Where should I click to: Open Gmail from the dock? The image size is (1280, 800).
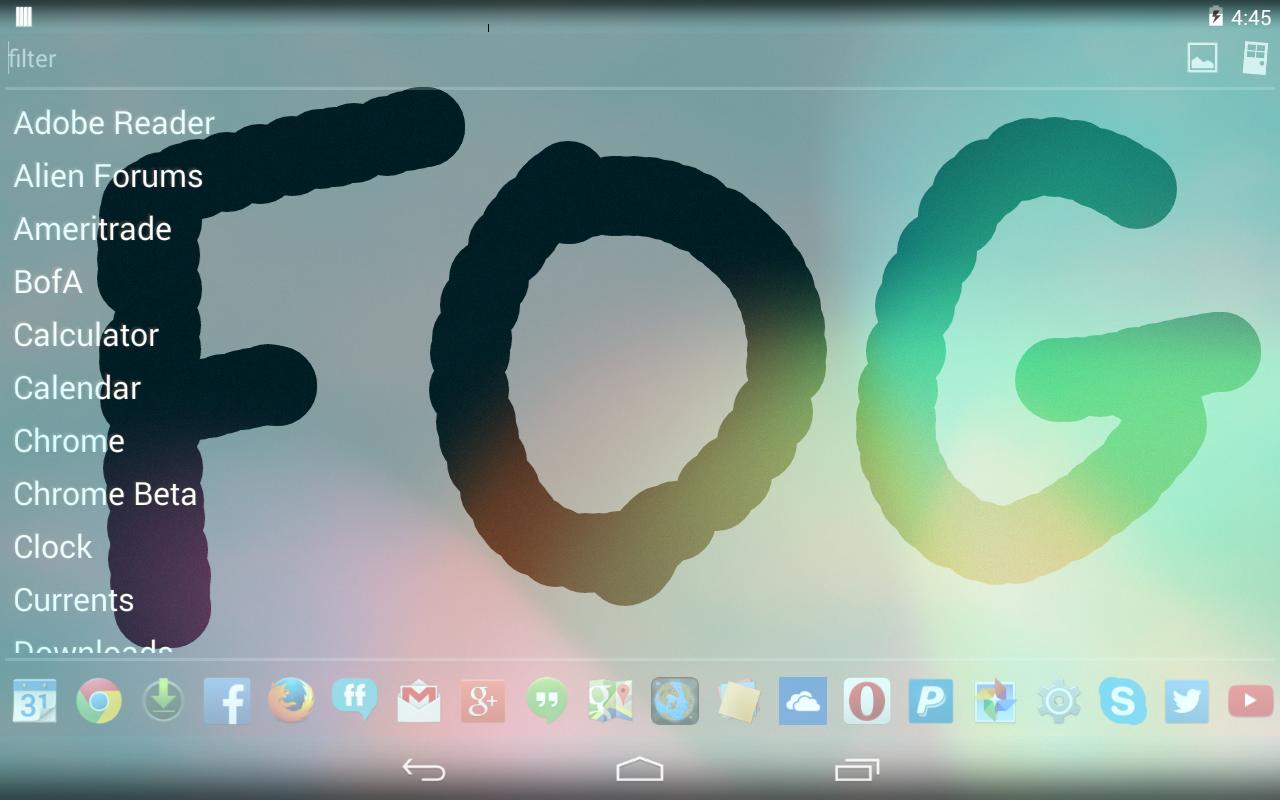pyautogui.click(x=418, y=701)
